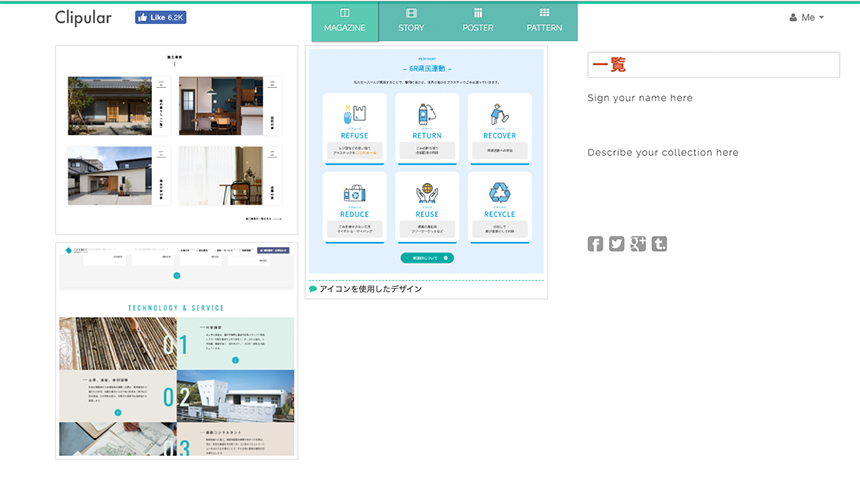Screen dimensions: 860x499
Task: Click the Google Plus share icon
Action: [x=638, y=244]
